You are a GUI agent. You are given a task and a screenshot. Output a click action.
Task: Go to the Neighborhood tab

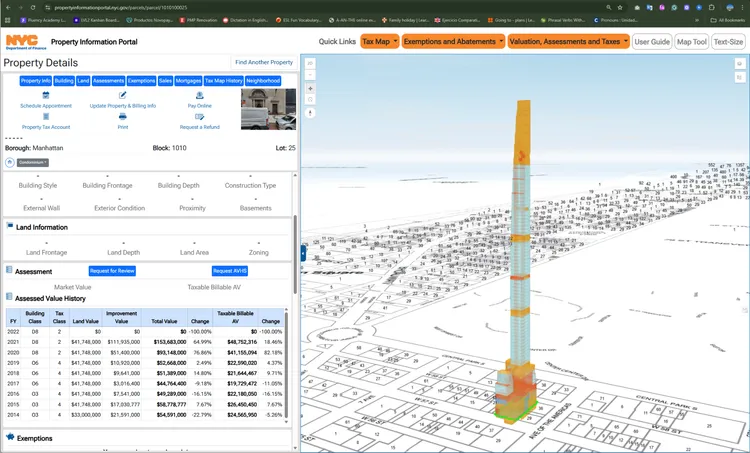click(263, 80)
